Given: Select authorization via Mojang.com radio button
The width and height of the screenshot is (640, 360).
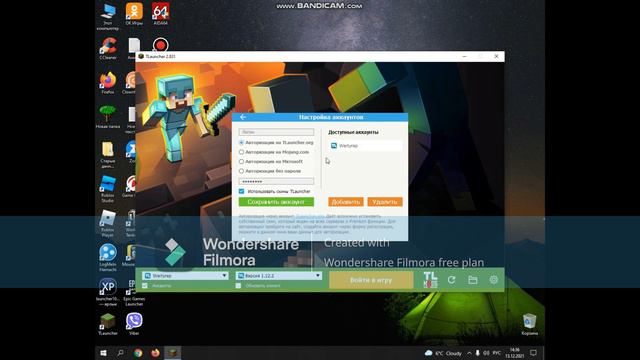Looking at the screenshot, I should tap(241, 152).
